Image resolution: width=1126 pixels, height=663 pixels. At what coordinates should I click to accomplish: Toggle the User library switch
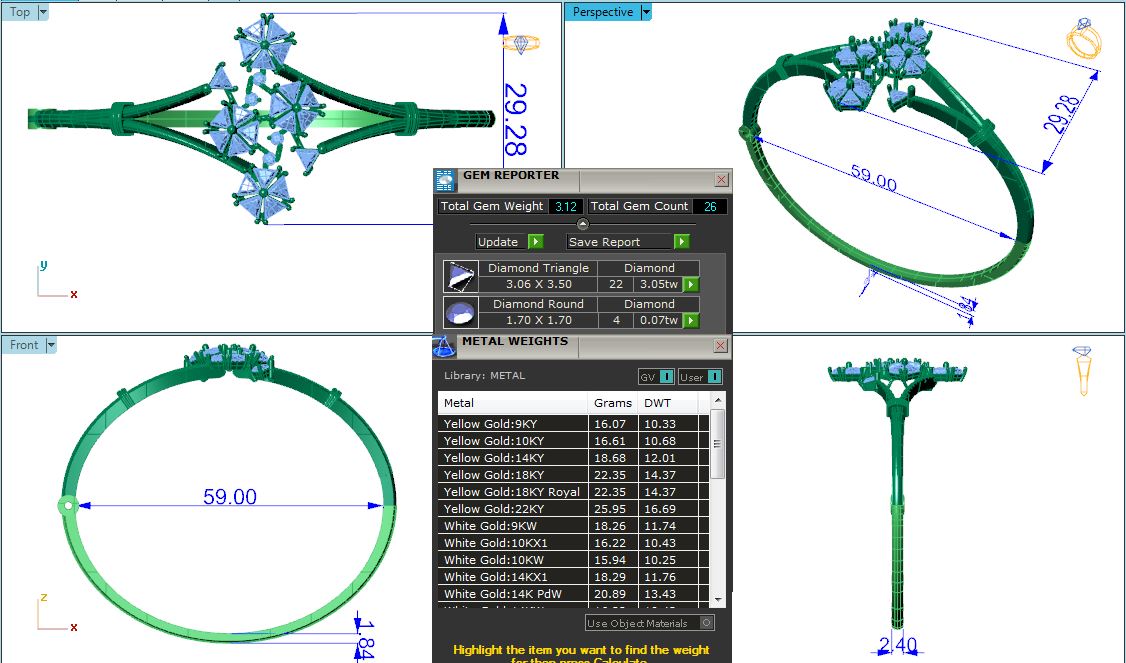[714, 377]
